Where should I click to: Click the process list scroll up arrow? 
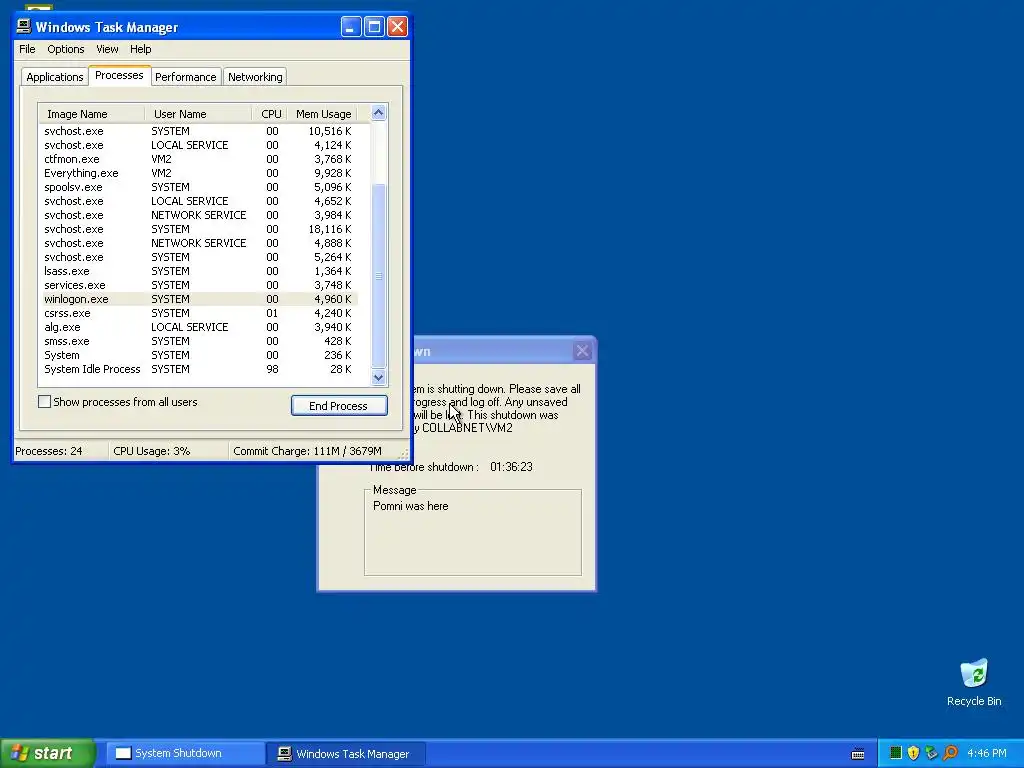tap(378, 113)
